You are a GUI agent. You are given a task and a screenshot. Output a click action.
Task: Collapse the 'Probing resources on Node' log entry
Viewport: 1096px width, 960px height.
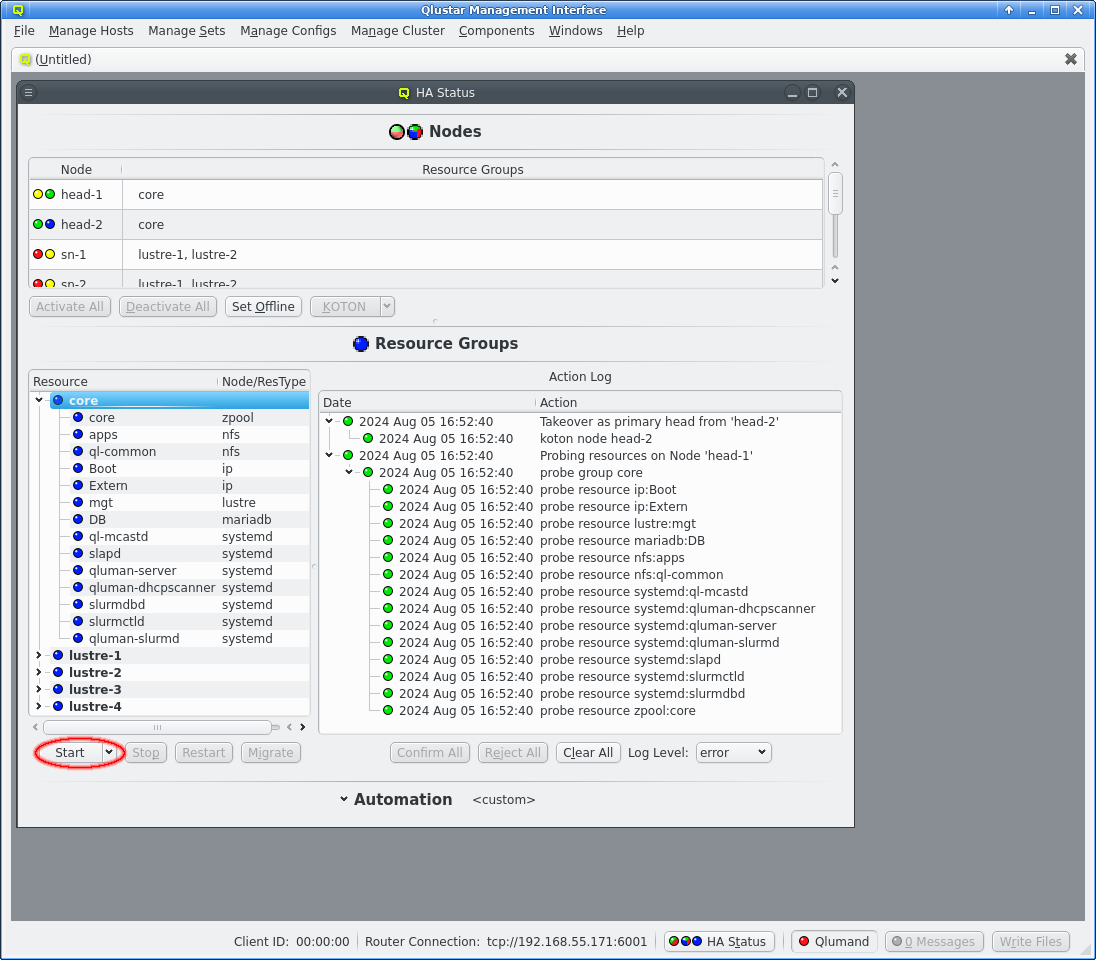pos(329,455)
